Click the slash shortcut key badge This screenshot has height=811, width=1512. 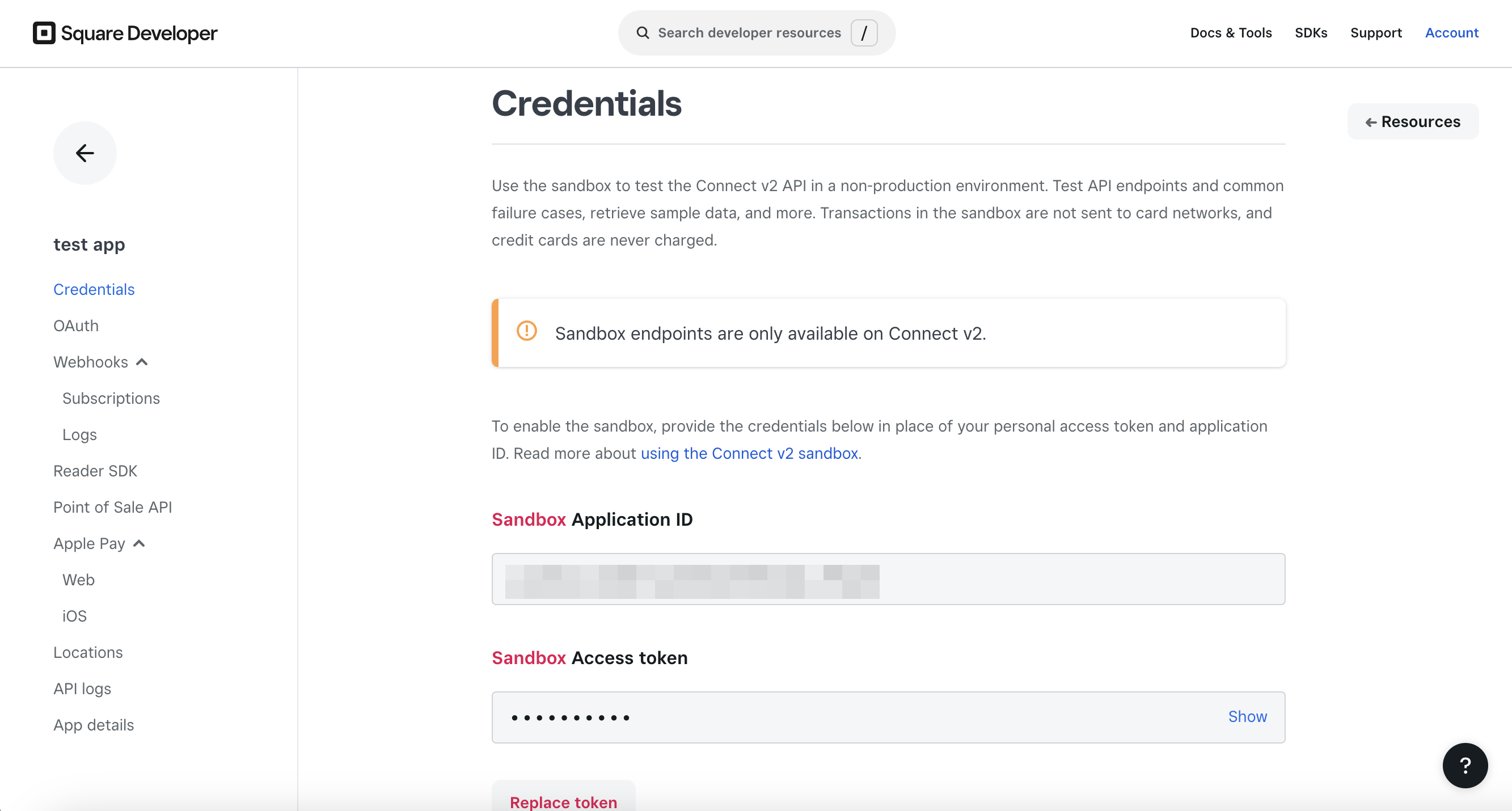(864, 33)
